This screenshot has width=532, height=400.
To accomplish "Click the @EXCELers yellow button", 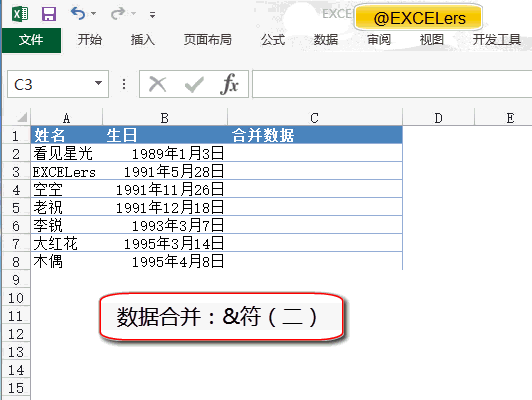I will click(418, 18).
